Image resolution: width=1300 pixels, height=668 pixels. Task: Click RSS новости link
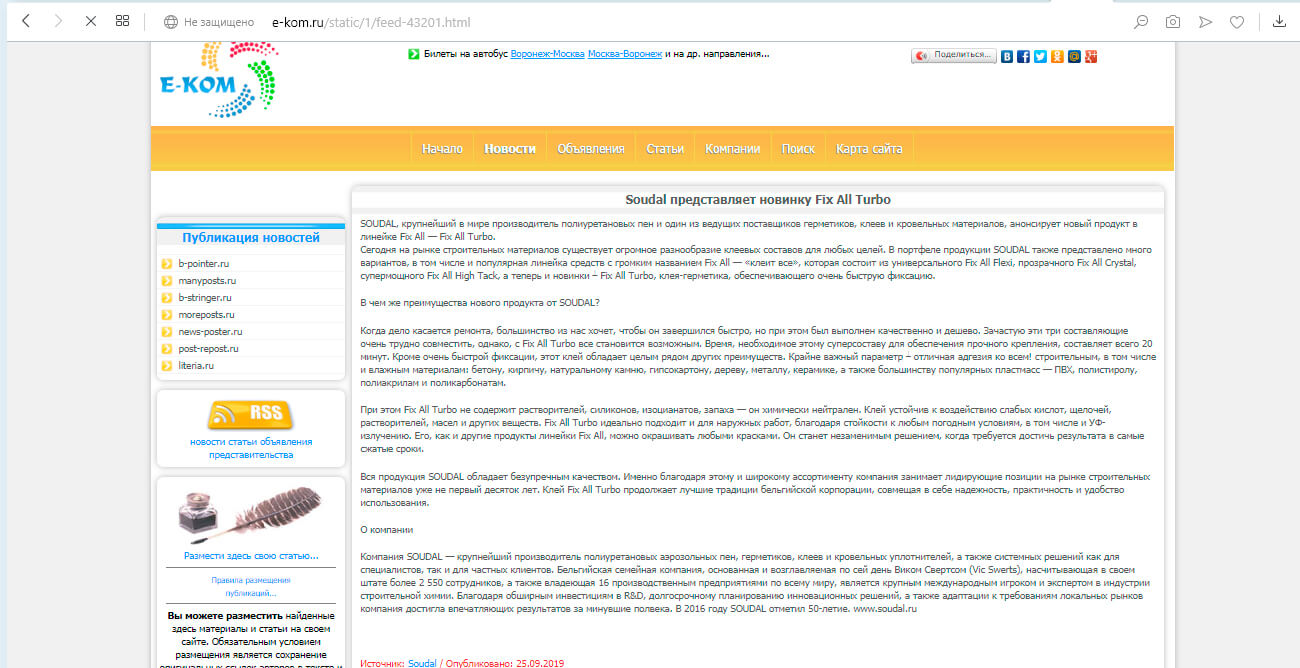(208, 442)
